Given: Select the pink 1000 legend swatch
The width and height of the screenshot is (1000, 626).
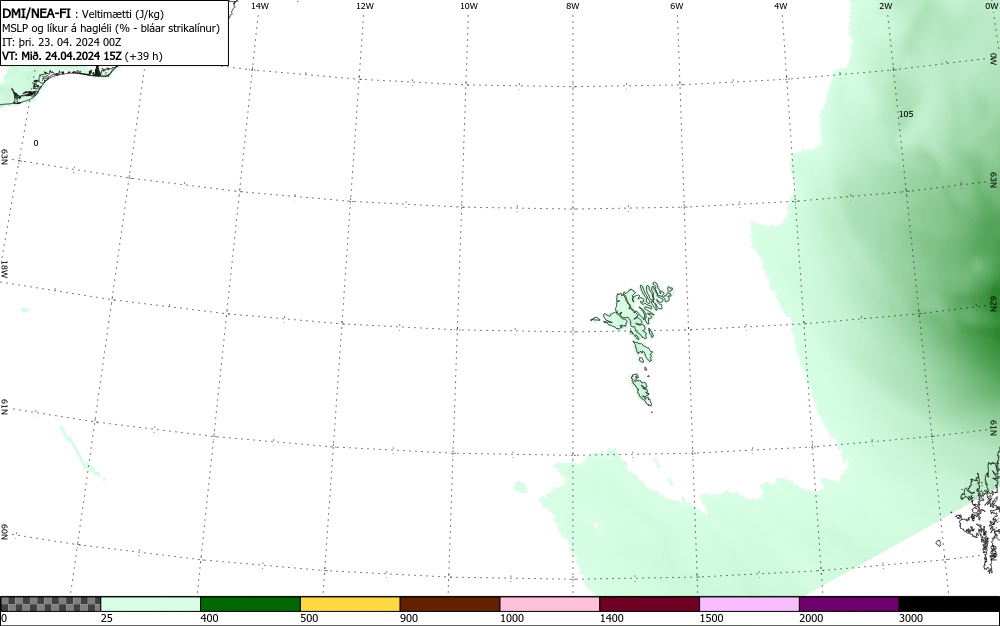Looking at the screenshot, I should [550, 604].
